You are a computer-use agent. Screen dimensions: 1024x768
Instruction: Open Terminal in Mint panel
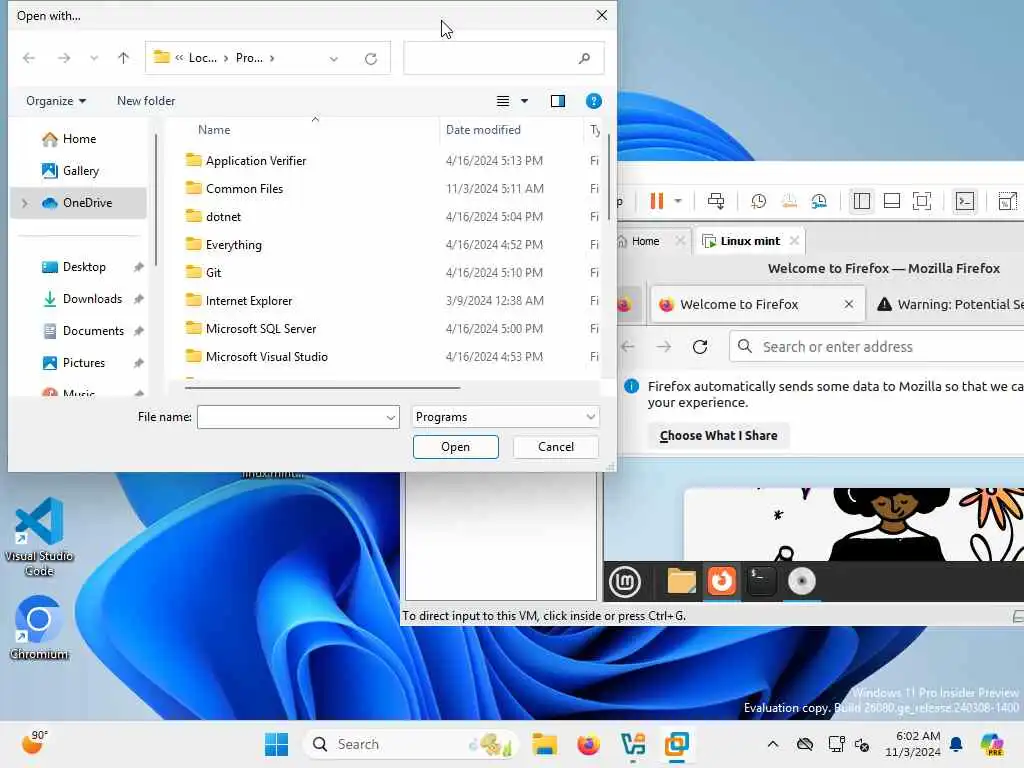(x=761, y=581)
